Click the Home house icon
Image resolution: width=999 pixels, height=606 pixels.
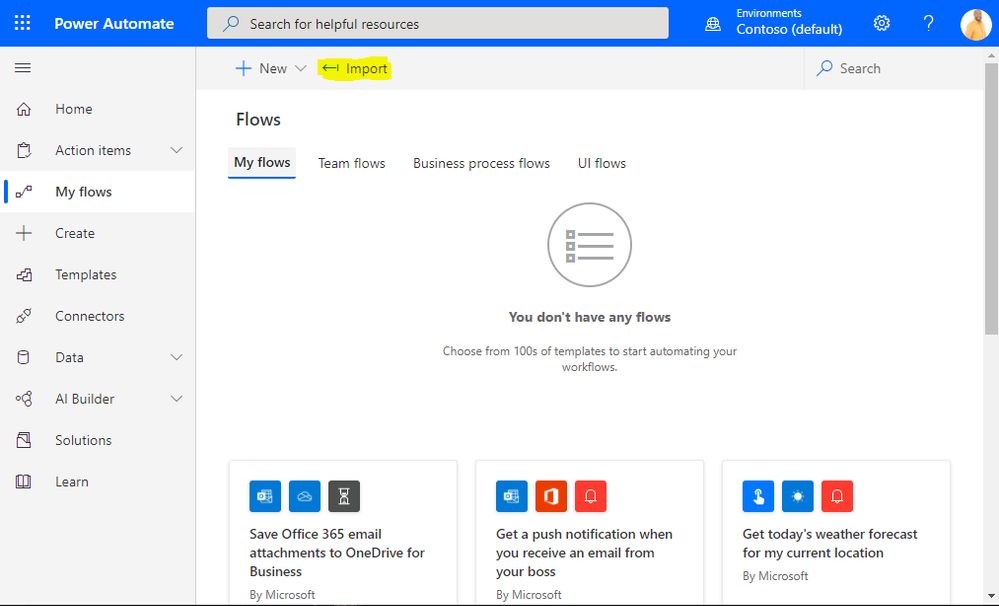tap(24, 109)
